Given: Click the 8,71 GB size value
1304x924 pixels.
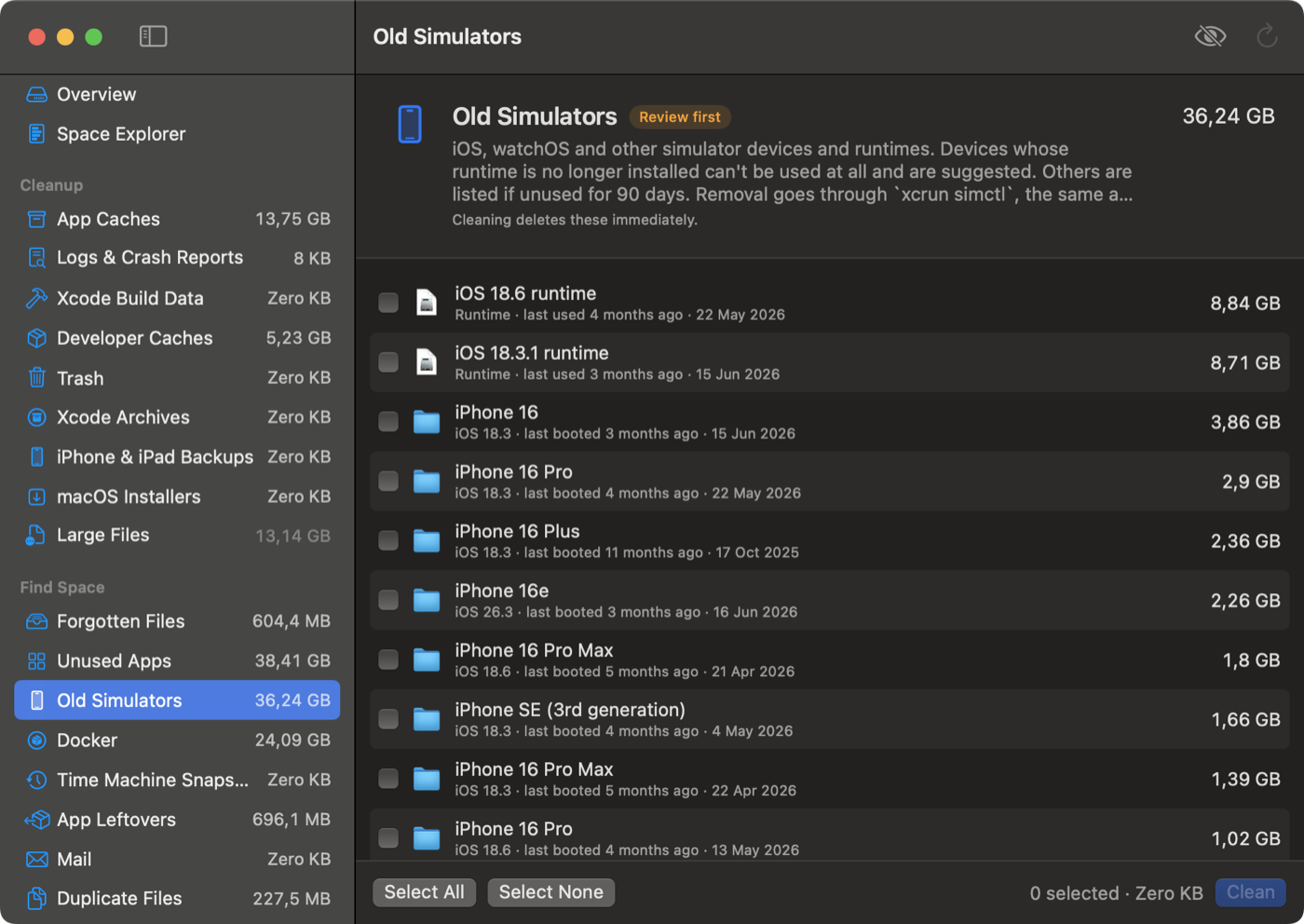Looking at the screenshot, I should 1245,363.
